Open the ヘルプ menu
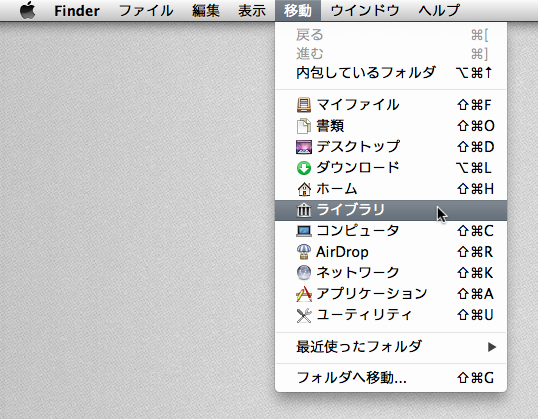Image resolution: width=538 pixels, height=419 pixels. (x=439, y=11)
